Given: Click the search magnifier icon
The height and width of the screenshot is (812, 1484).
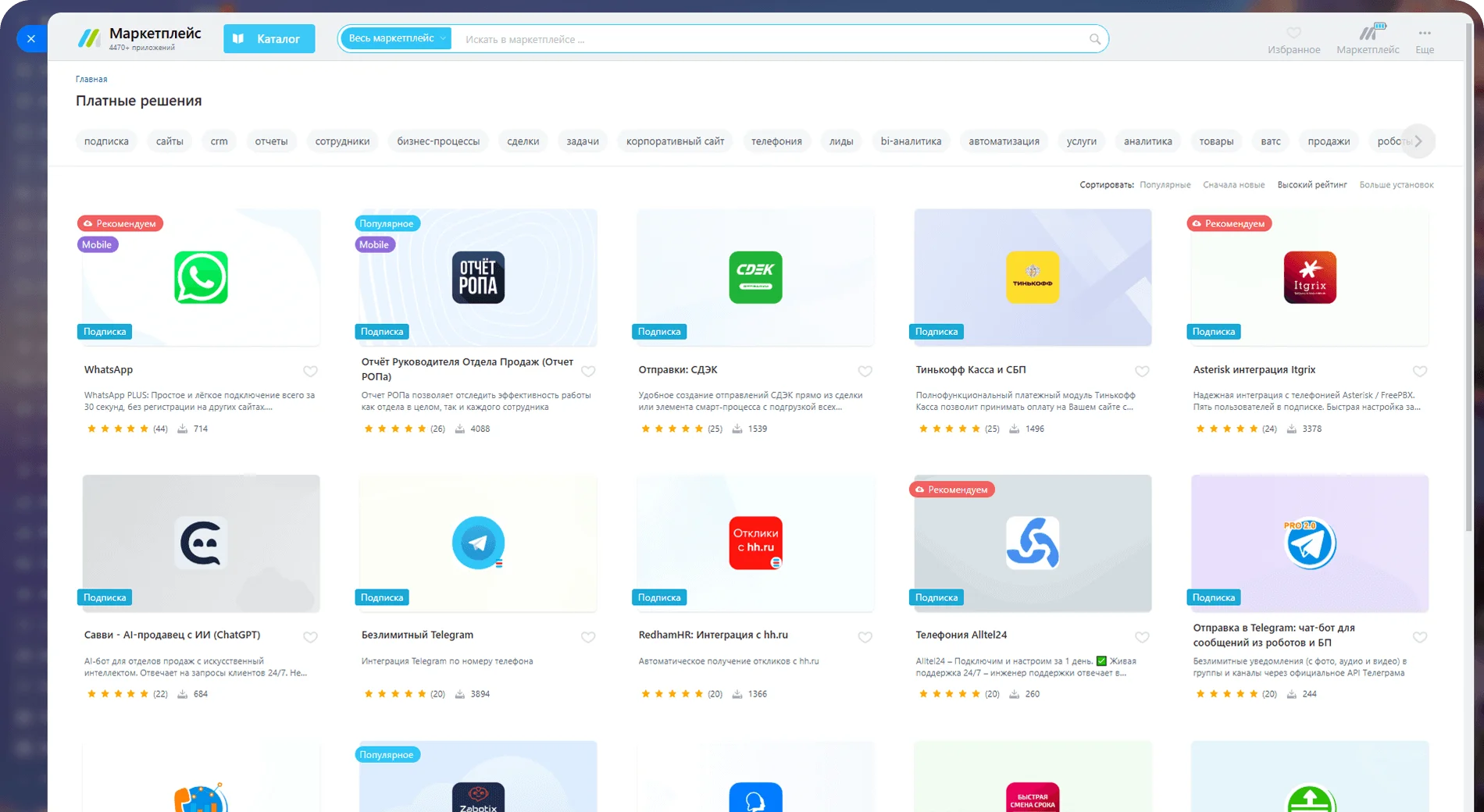Looking at the screenshot, I should pos(1094,39).
